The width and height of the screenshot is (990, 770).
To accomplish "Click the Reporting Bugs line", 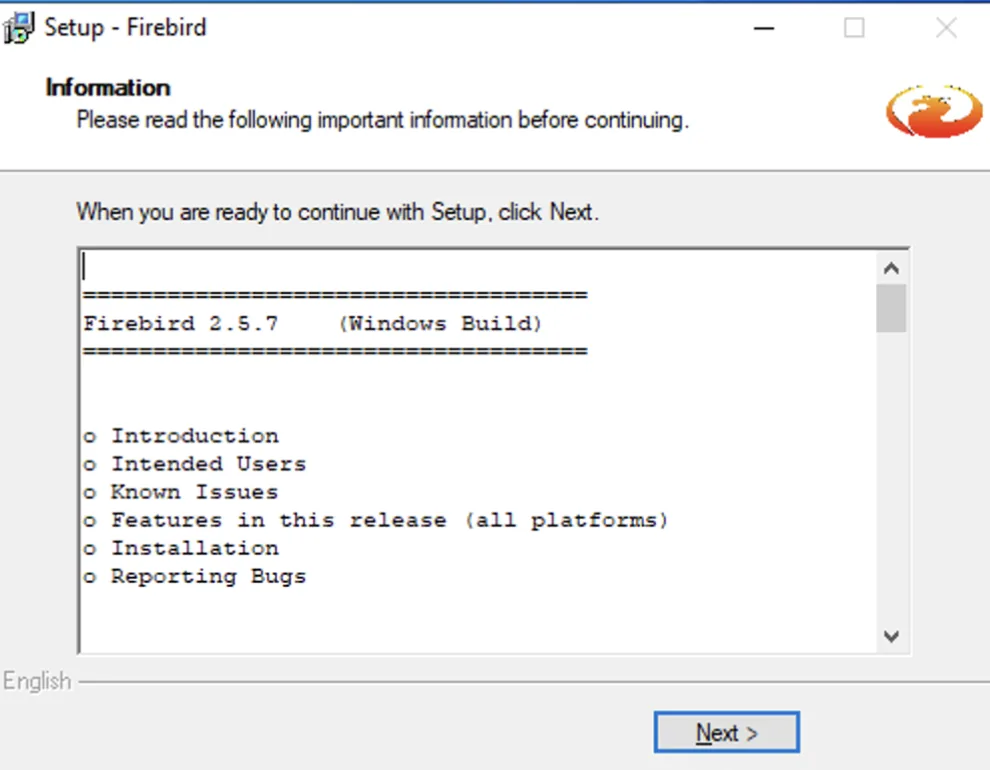I will [195, 576].
